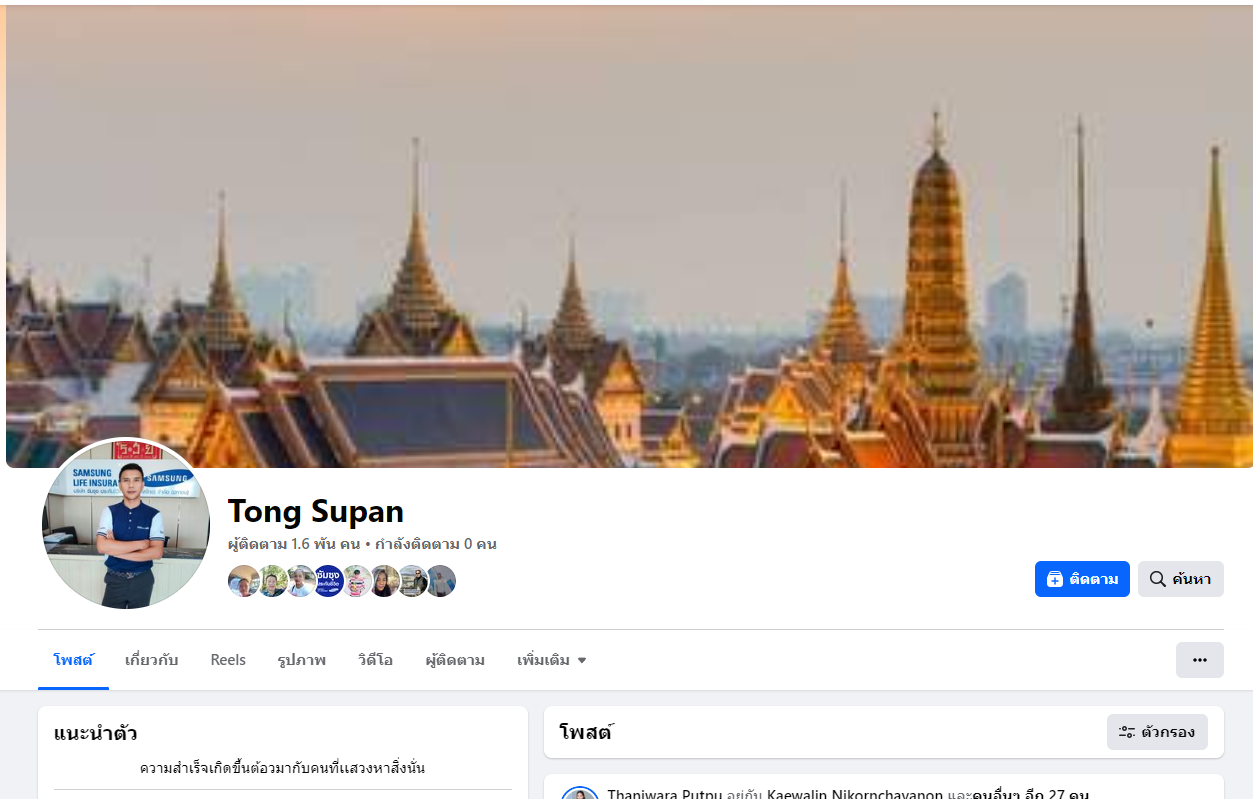The height and width of the screenshot is (799, 1253).
Task: Open the ตัวกรอง post filter
Action: (x=1157, y=732)
